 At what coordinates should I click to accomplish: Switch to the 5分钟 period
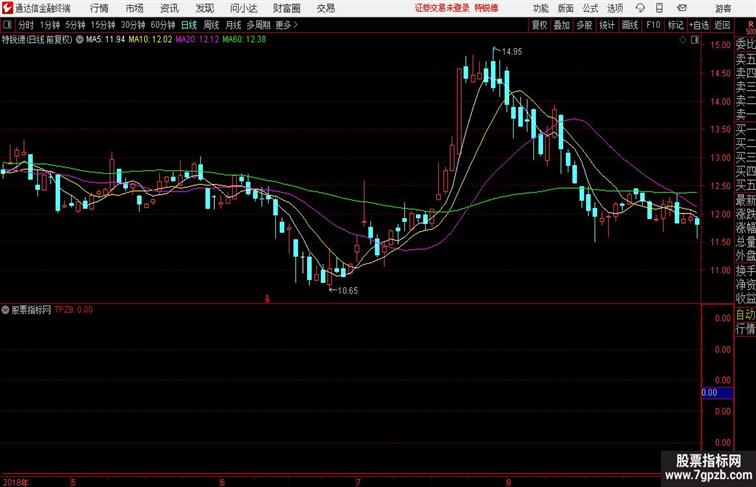pos(75,25)
